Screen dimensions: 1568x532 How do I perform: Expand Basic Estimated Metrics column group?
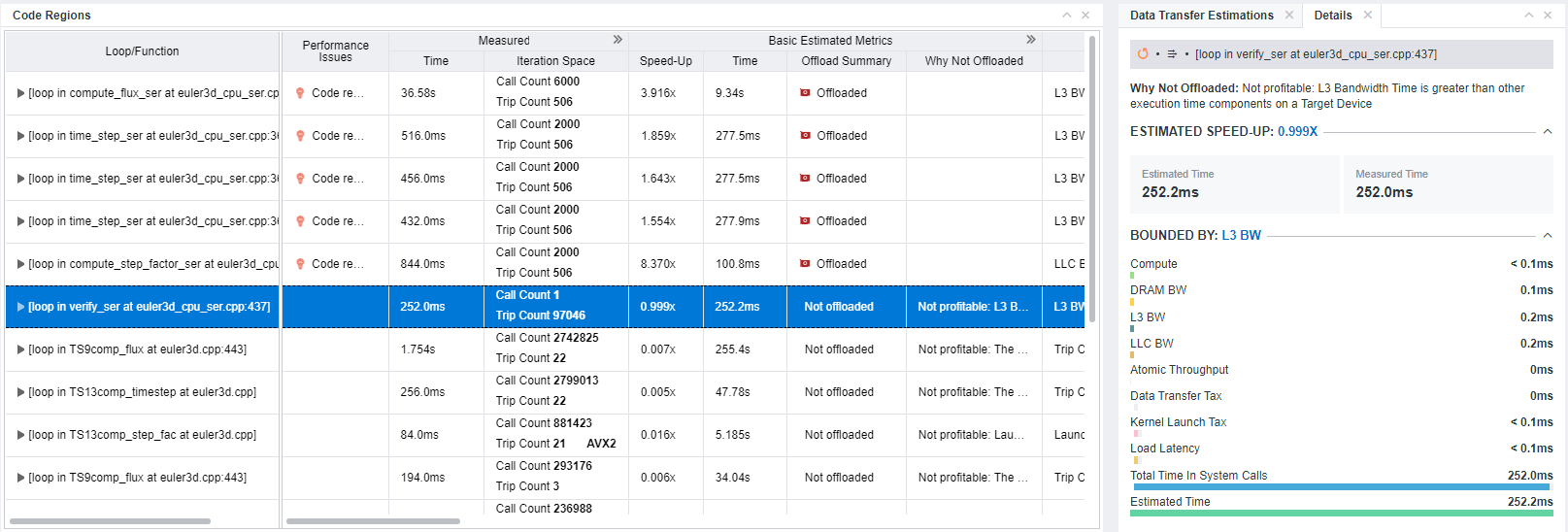1031,40
